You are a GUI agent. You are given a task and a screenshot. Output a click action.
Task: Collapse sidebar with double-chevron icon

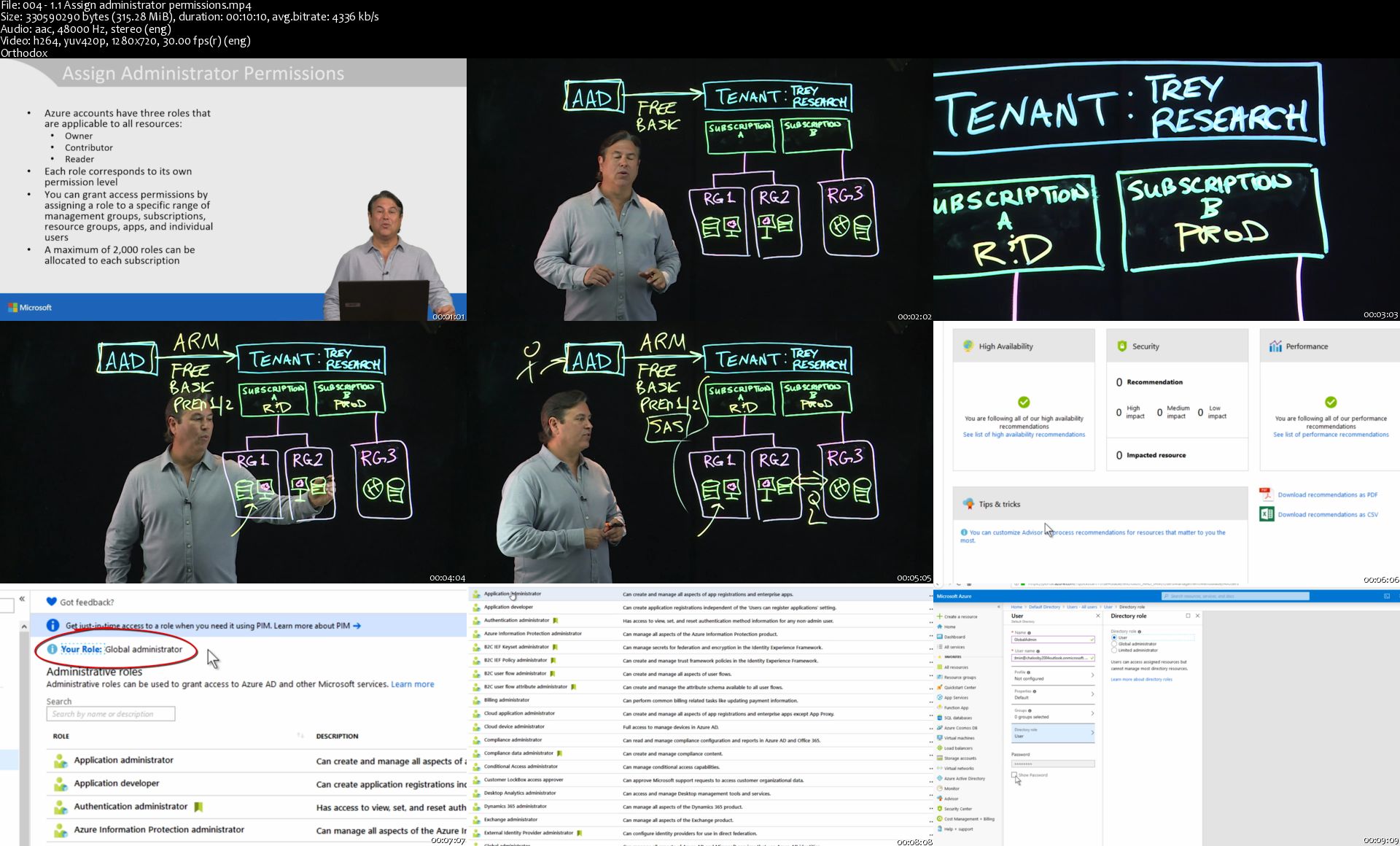(22, 599)
